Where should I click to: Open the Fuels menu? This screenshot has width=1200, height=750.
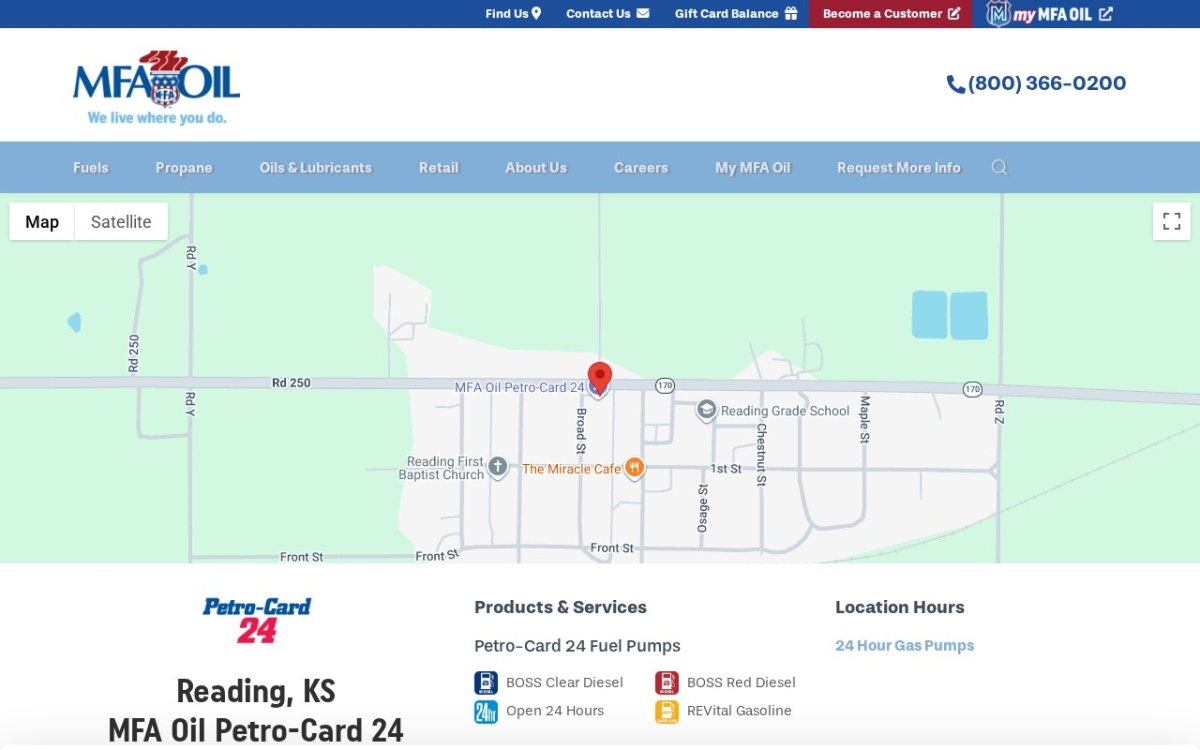[91, 167]
